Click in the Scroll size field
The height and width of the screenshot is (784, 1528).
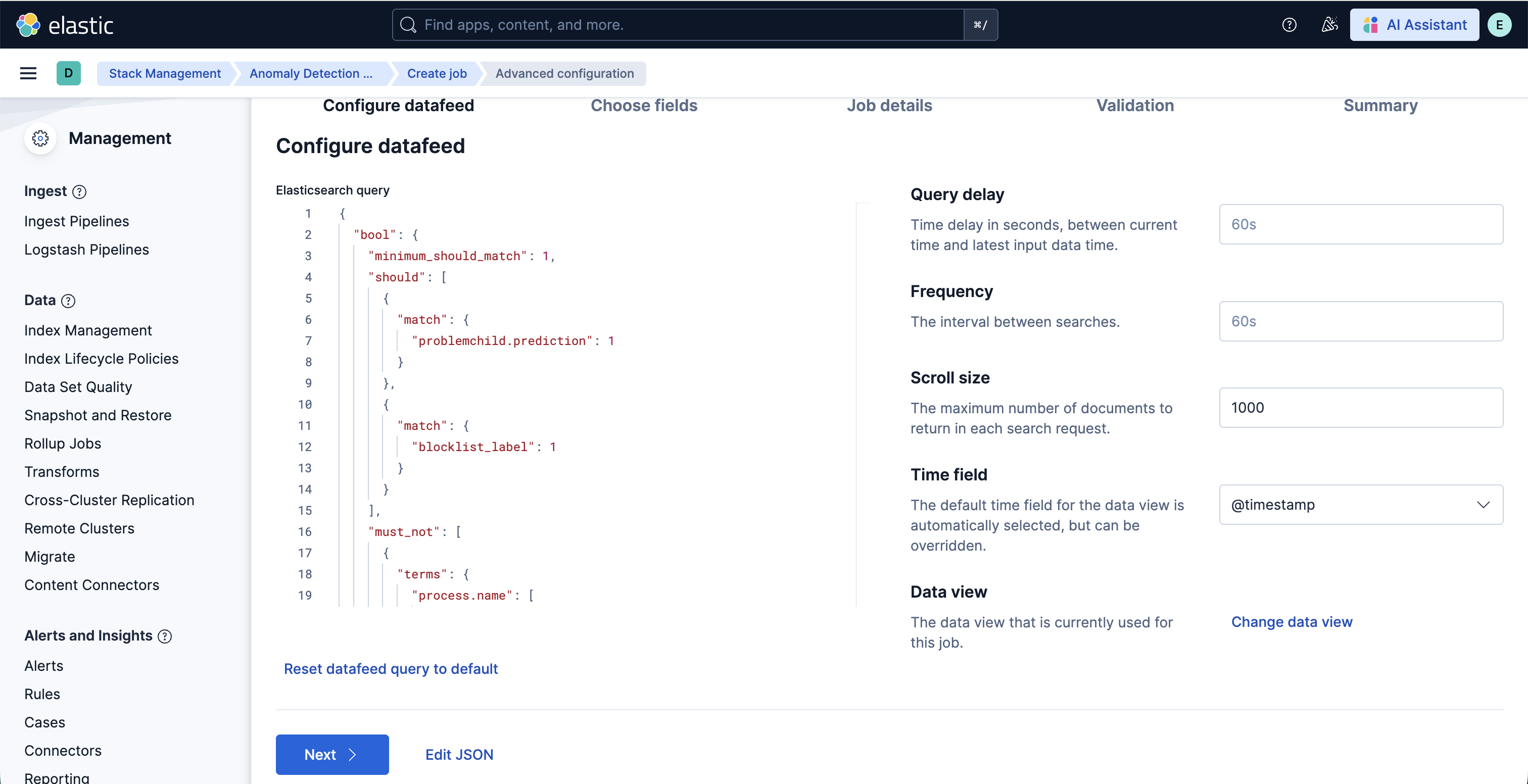[x=1361, y=408]
